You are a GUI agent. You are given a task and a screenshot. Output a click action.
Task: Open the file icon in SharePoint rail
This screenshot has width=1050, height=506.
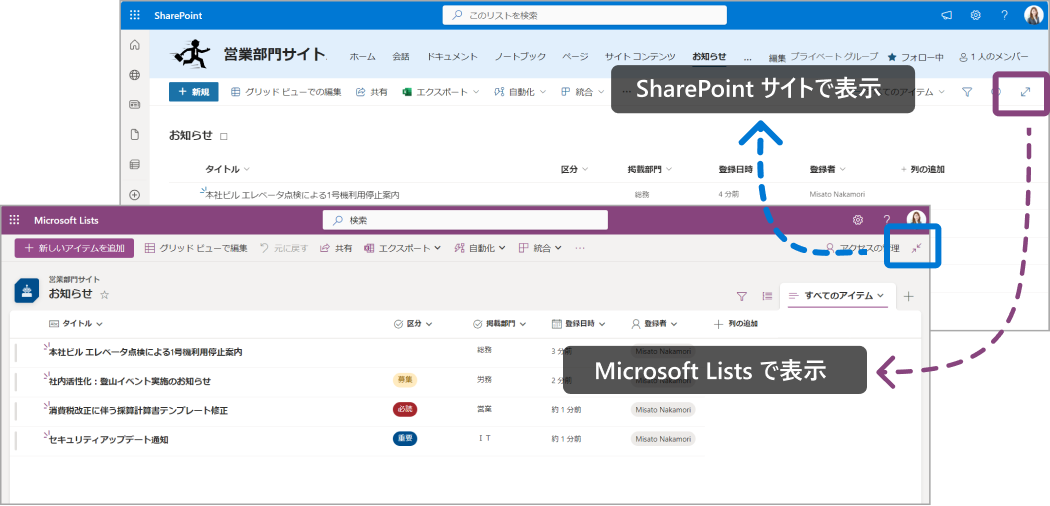tap(135, 135)
